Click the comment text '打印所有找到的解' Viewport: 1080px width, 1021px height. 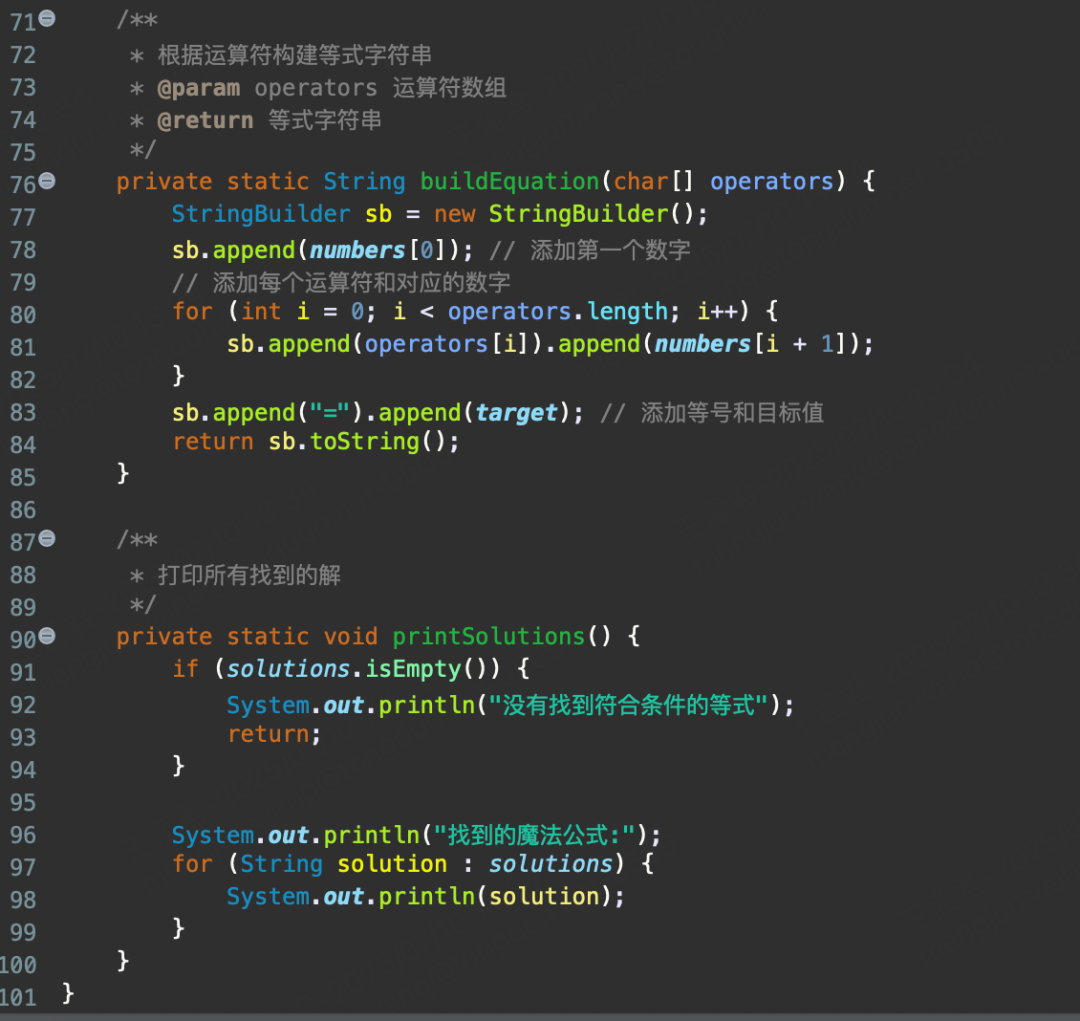249,575
